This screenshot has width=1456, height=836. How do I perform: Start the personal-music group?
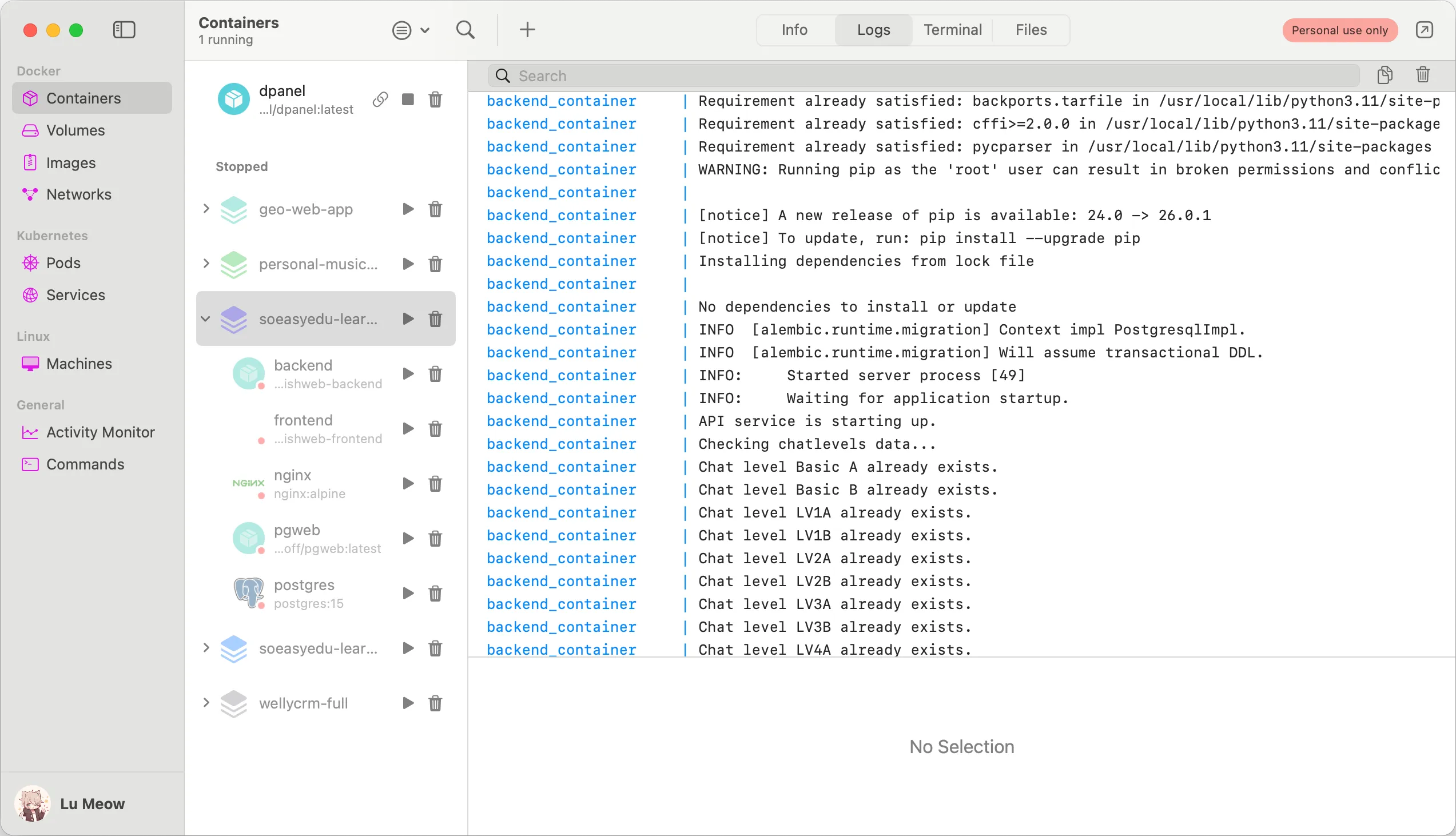click(x=408, y=264)
